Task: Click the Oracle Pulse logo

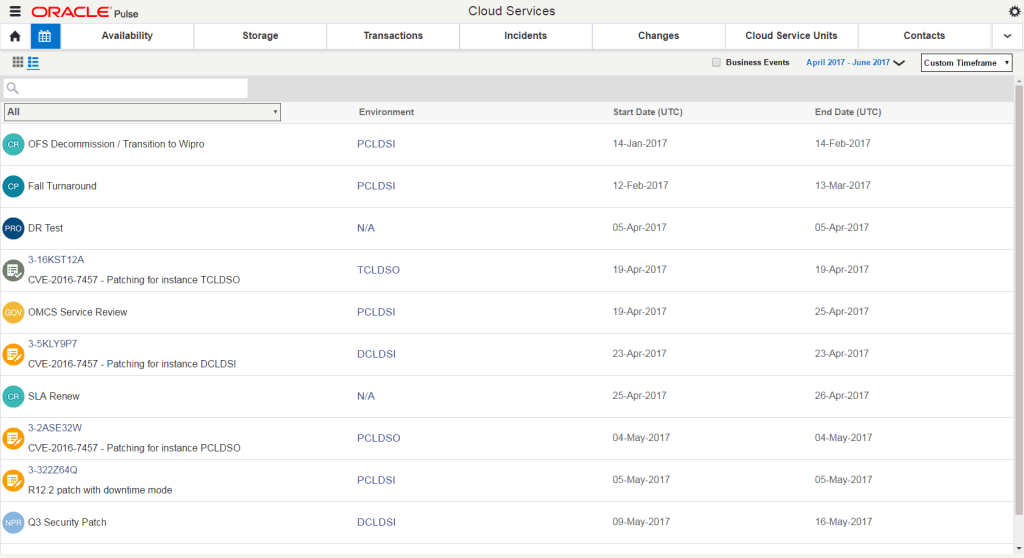Action: coord(85,12)
